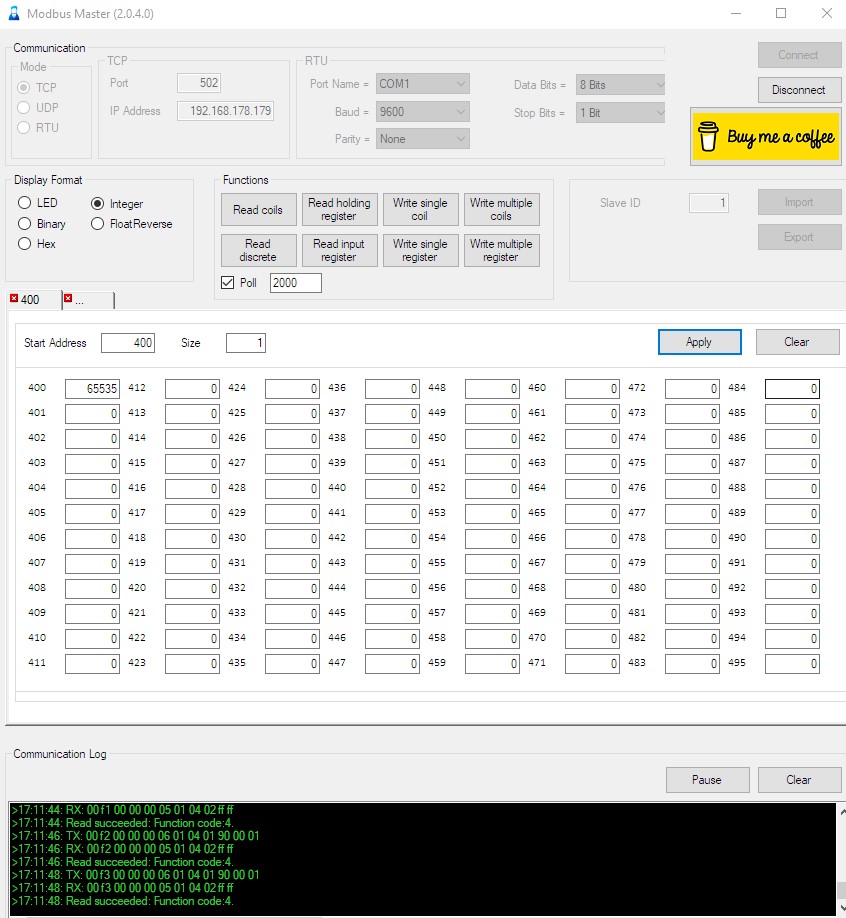Click the red X icon on the second tab
This screenshot has width=846, height=918.
click(x=68, y=298)
